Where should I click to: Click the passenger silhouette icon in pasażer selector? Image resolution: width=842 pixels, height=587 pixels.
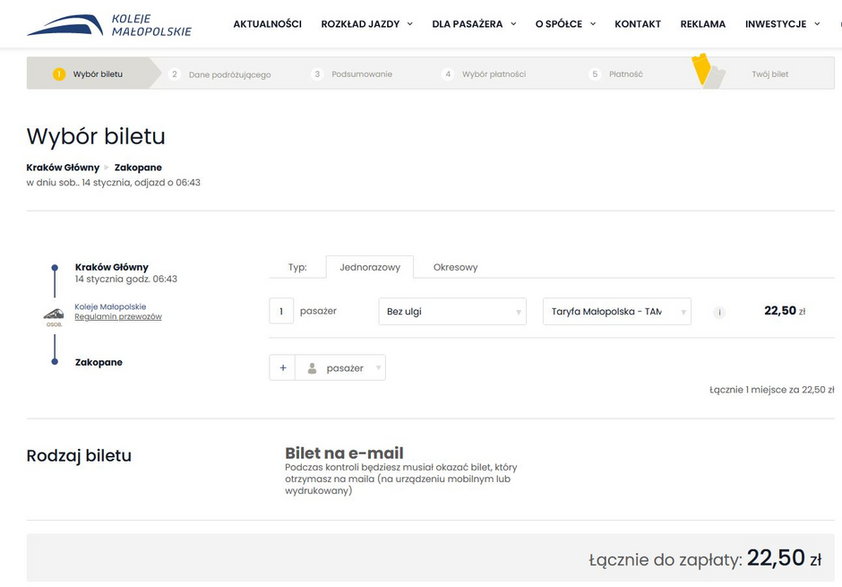pos(314,367)
